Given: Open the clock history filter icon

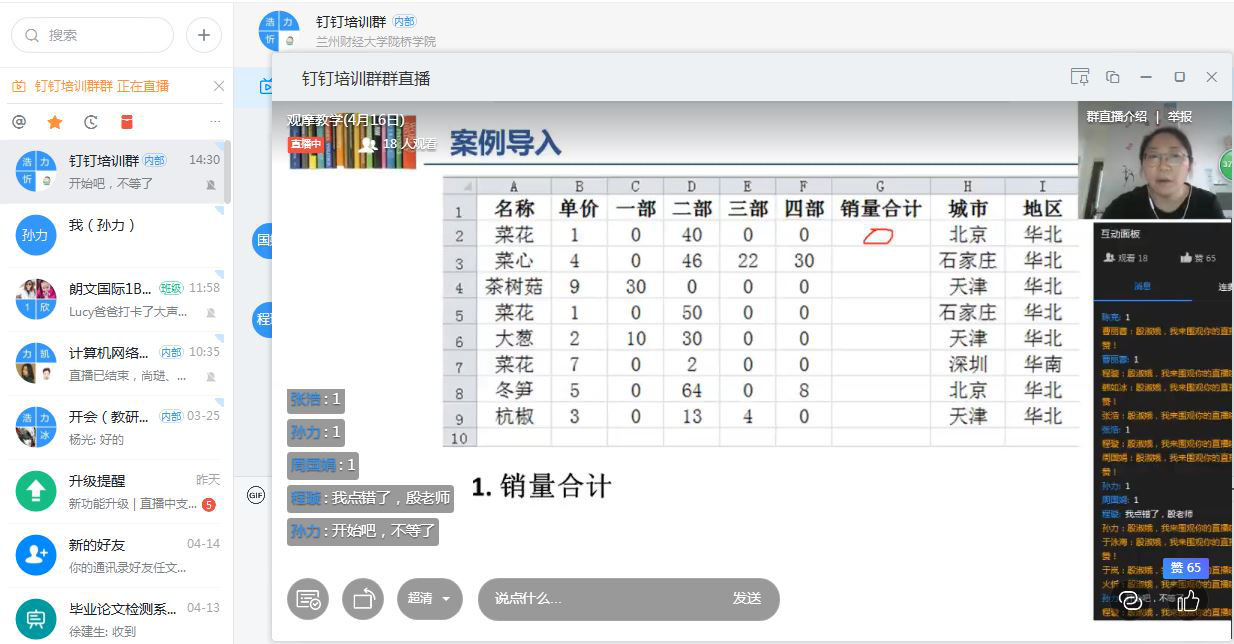Looking at the screenshot, I should coord(91,122).
